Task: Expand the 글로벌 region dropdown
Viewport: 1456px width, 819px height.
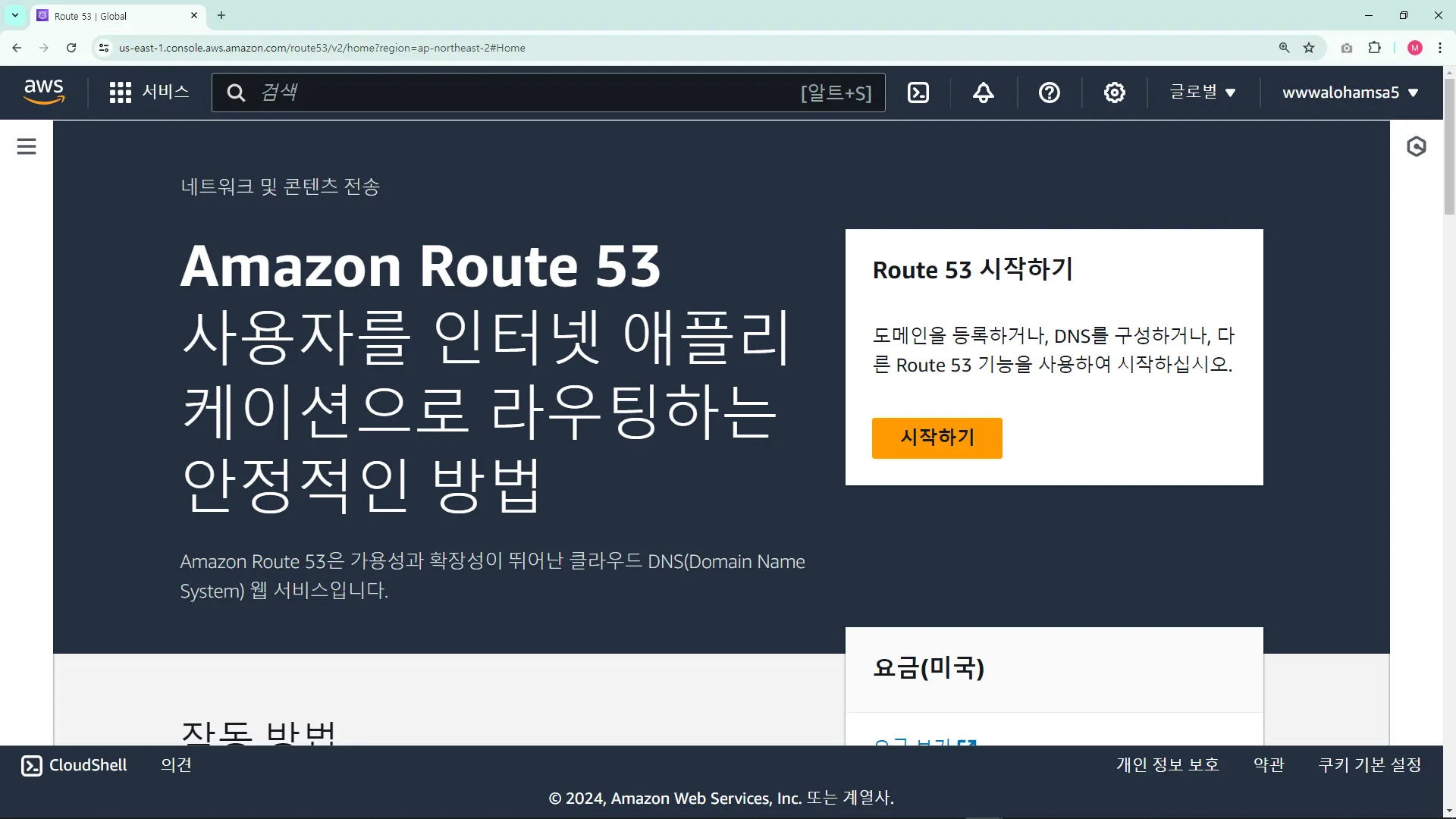Action: [1203, 93]
